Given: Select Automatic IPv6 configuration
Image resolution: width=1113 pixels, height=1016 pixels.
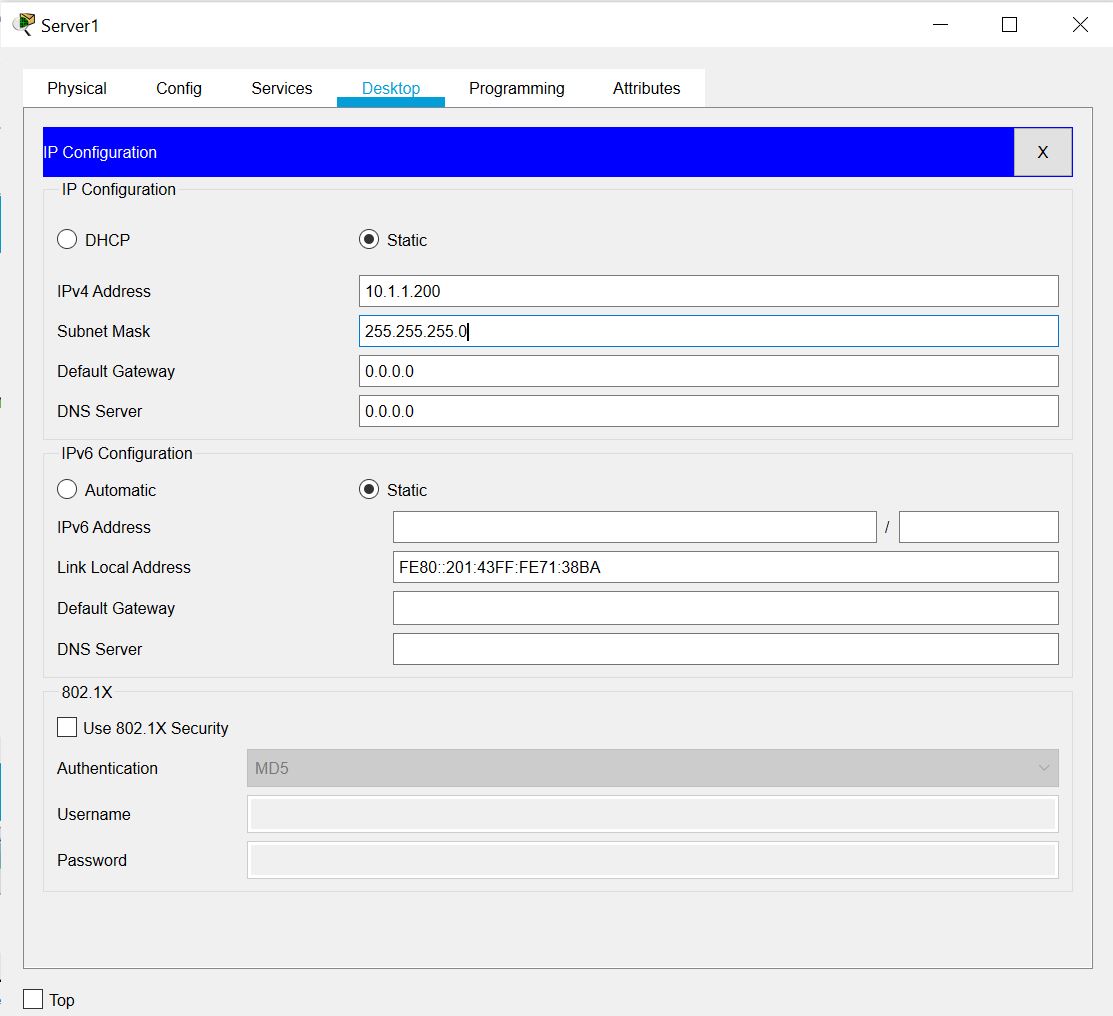Looking at the screenshot, I should pos(67,489).
